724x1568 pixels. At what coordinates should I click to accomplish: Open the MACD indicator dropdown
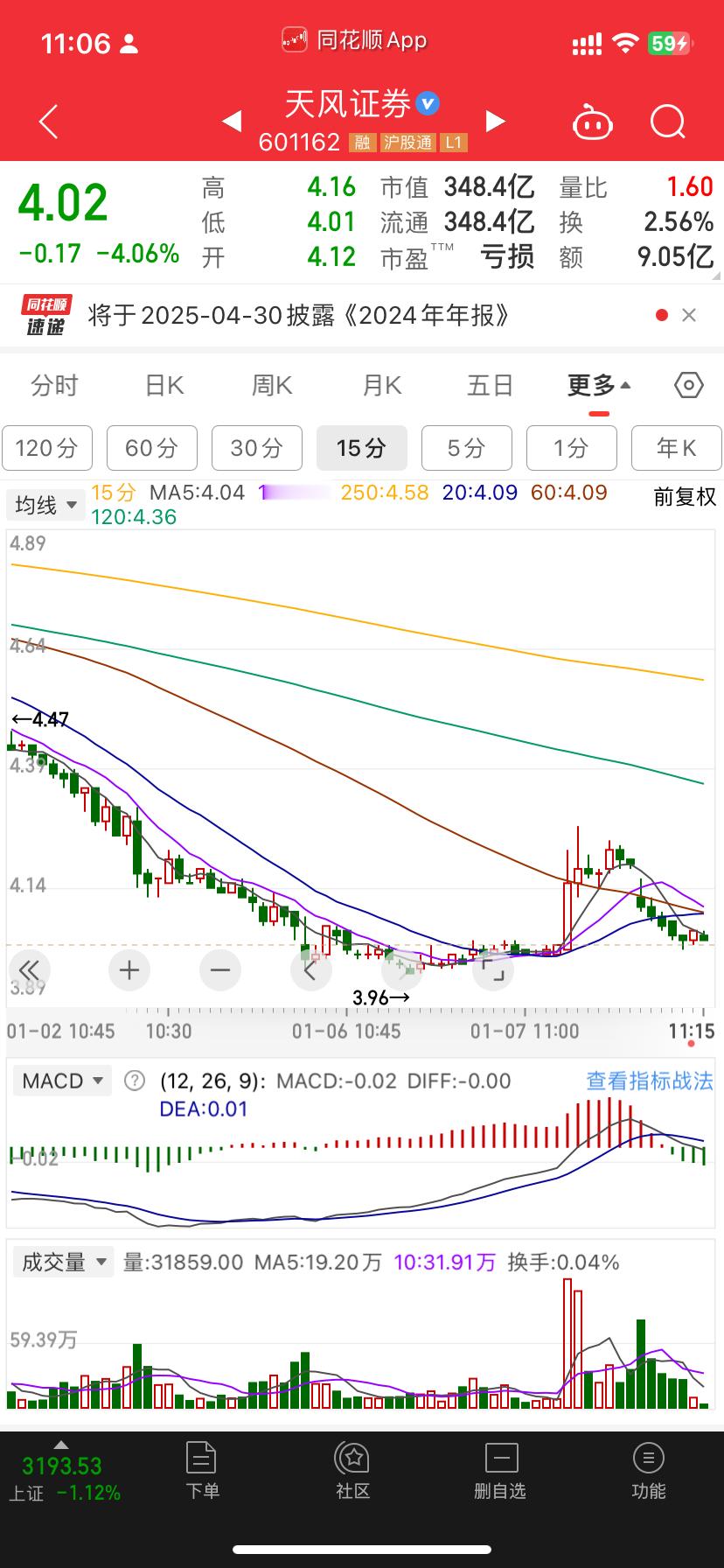click(61, 1081)
